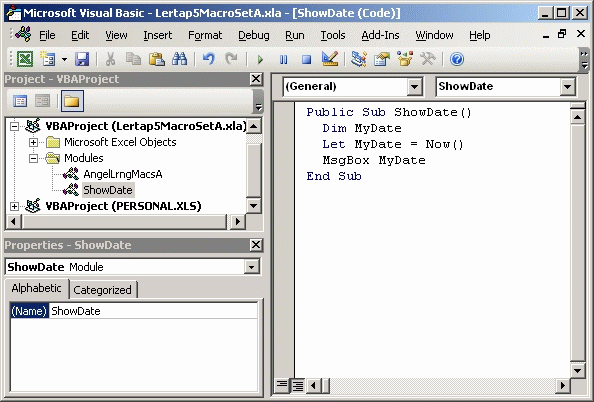Click the View Microsoft Excel toolbar icon
Image resolution: width=594 pixels, height=402 pixels.
(x=25, y=59)
